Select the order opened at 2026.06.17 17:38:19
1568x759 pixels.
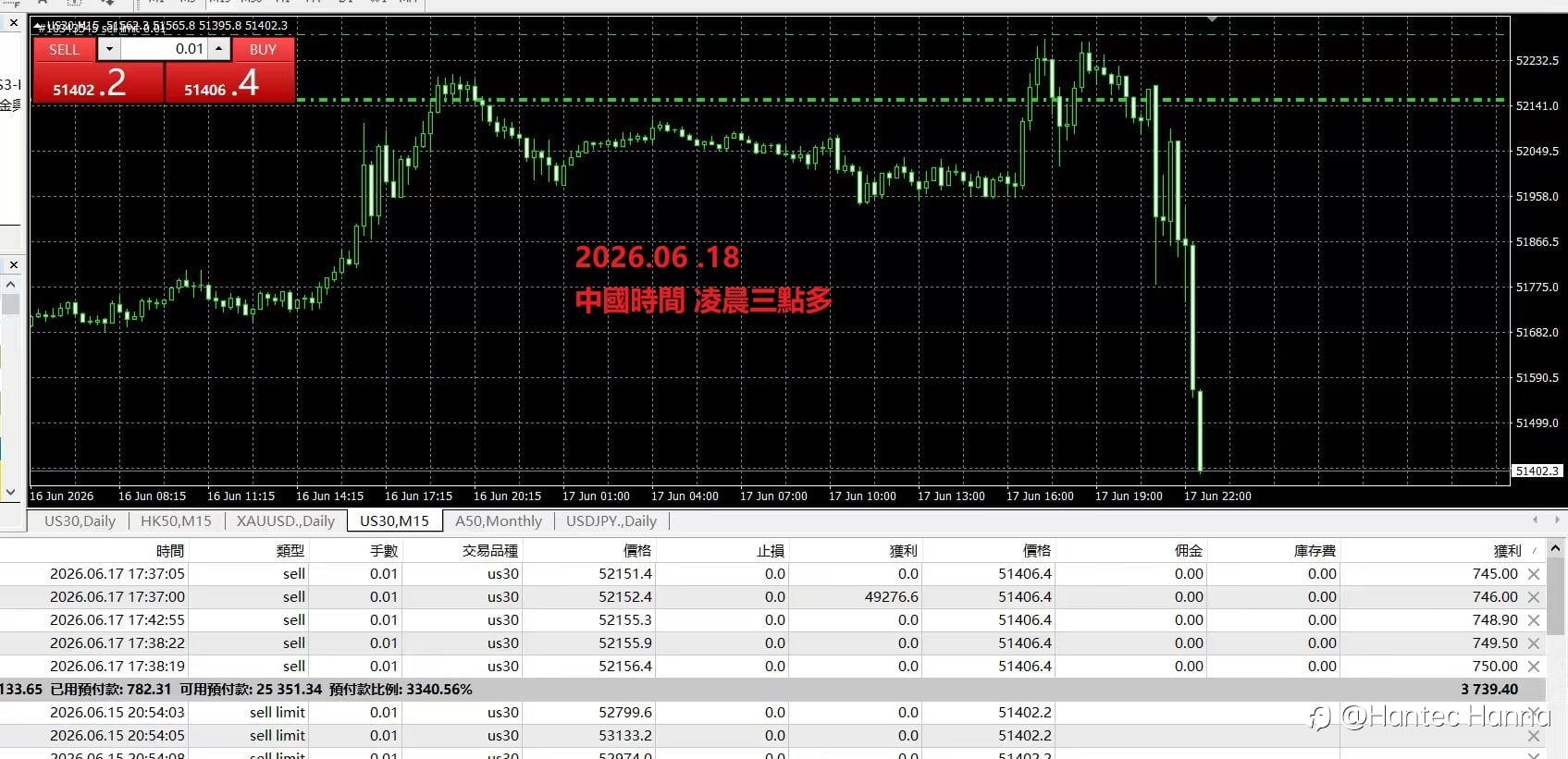772,667
